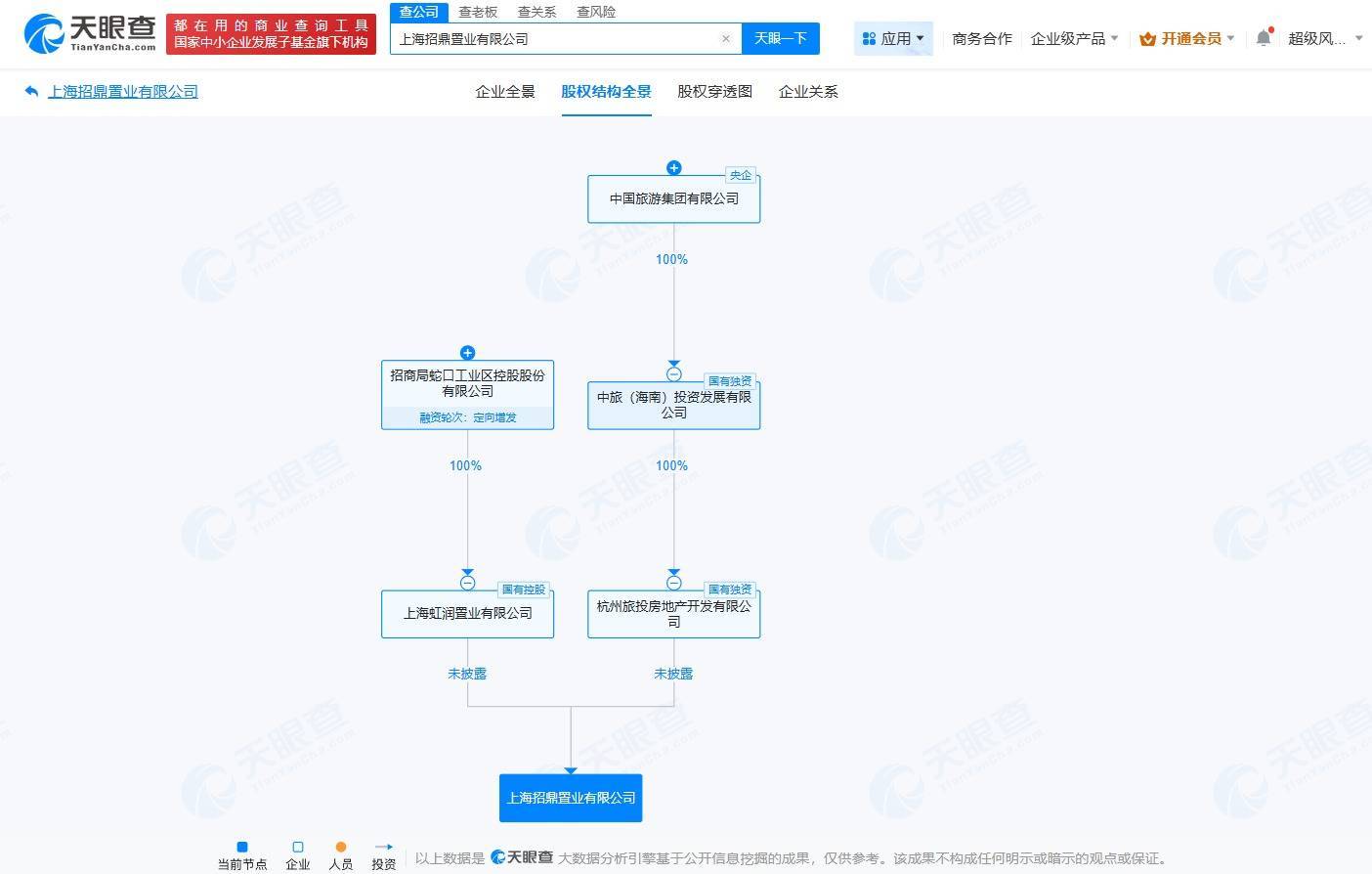Viewport: 1372px width, 874px height.
Task: Click the 天眼查 logo in footer disclaimer
Action: pyautogui.click(x=522, y=857)
